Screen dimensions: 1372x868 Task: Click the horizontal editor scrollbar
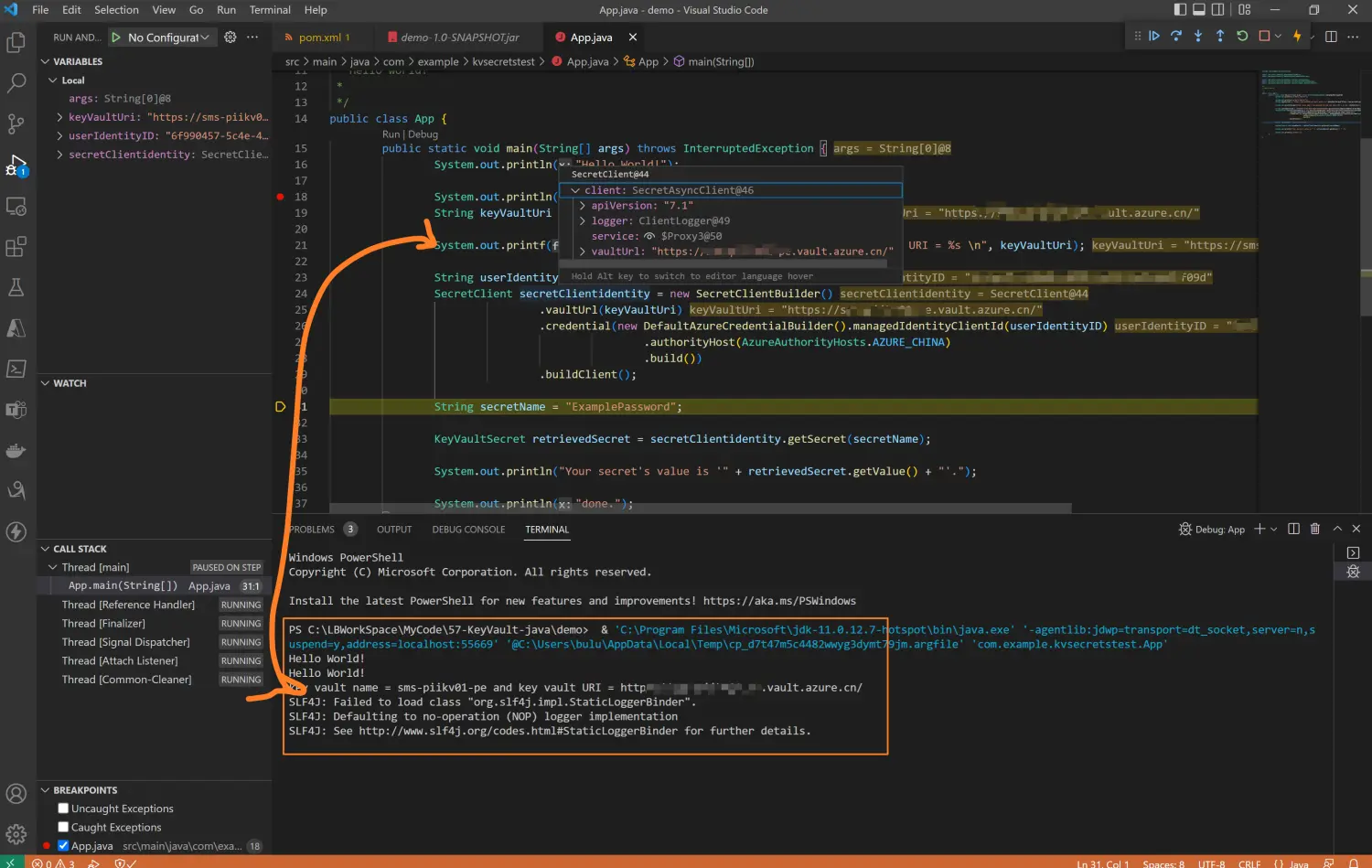701,508
